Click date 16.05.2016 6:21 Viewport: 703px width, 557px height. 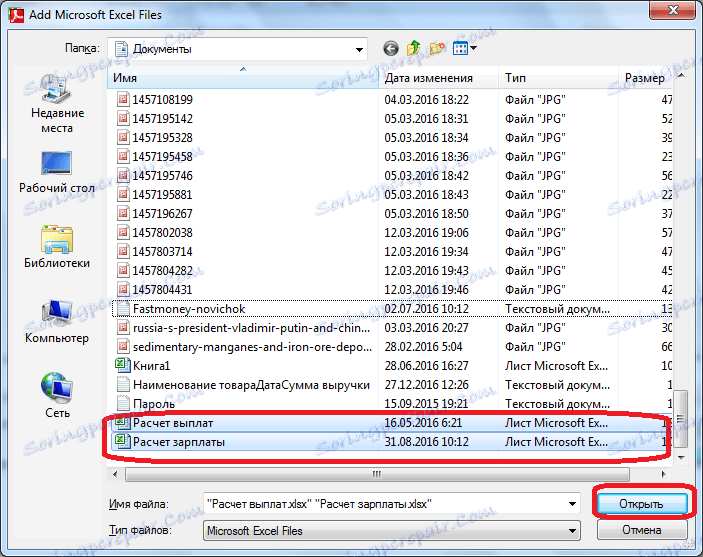coord(423,422)
